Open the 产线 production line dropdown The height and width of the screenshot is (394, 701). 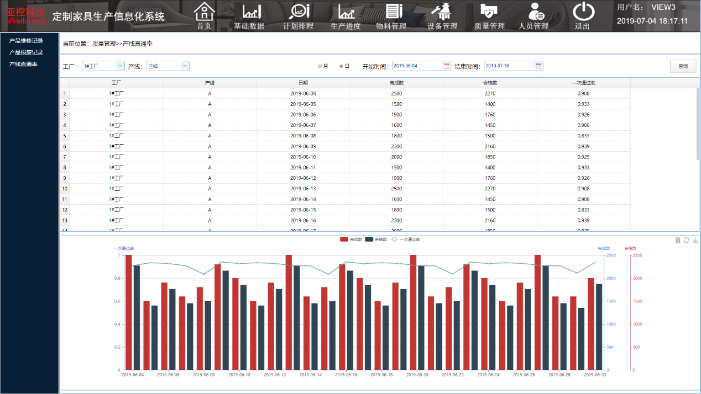coord(168,66)
